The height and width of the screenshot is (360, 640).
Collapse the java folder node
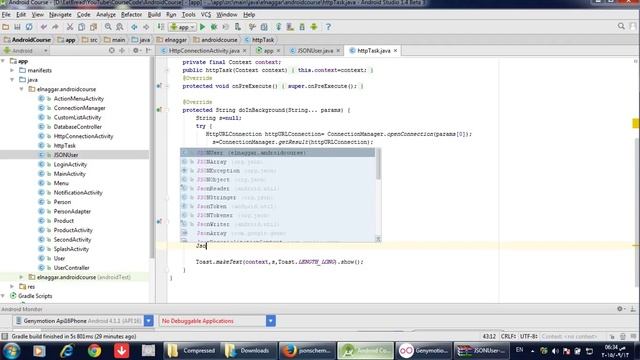[x=12, y=80]
